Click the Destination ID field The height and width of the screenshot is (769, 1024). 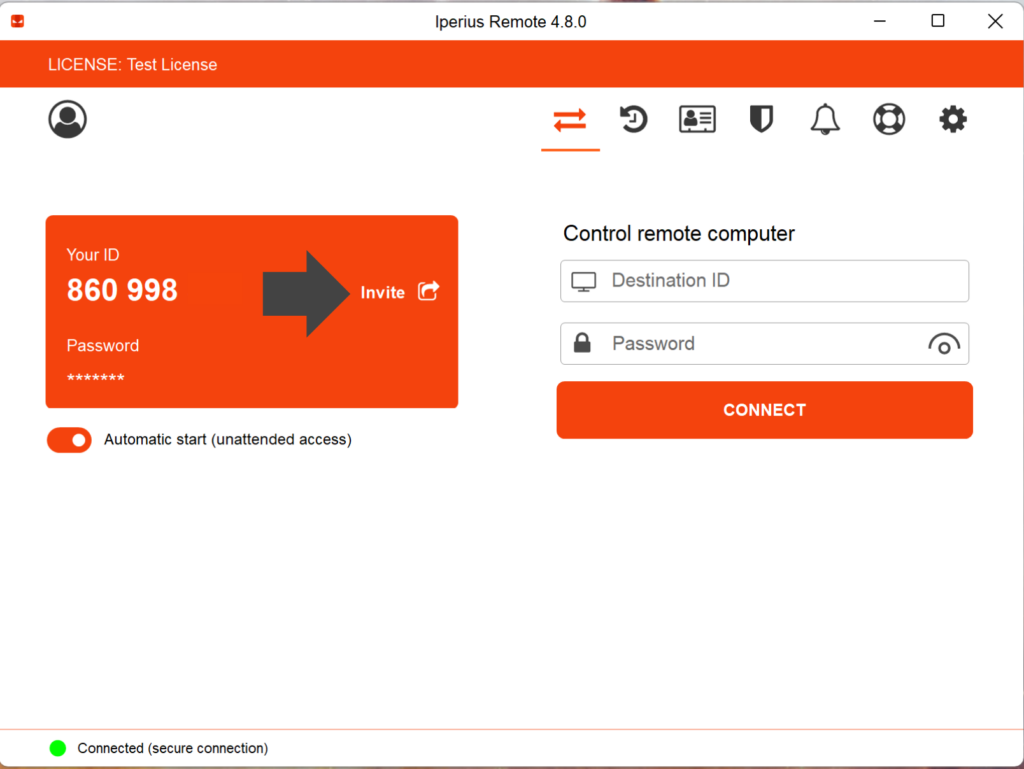coord(764,281)
